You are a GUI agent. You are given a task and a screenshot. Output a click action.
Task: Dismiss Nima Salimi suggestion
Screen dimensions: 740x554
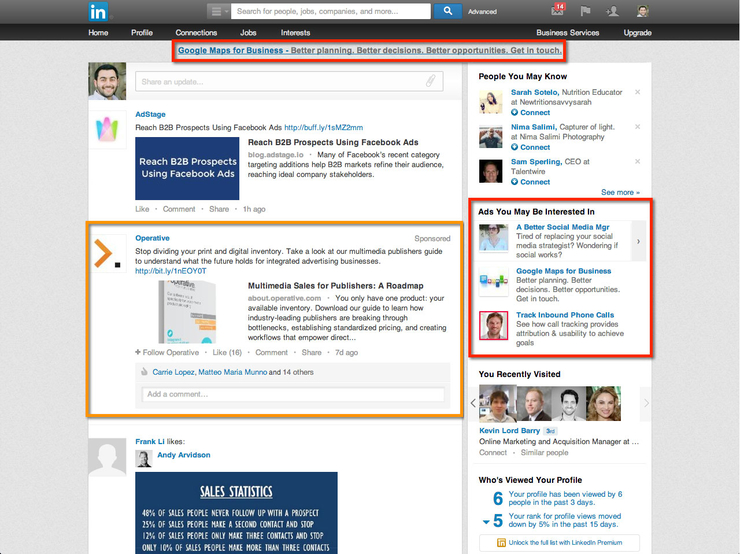(638, 126)
